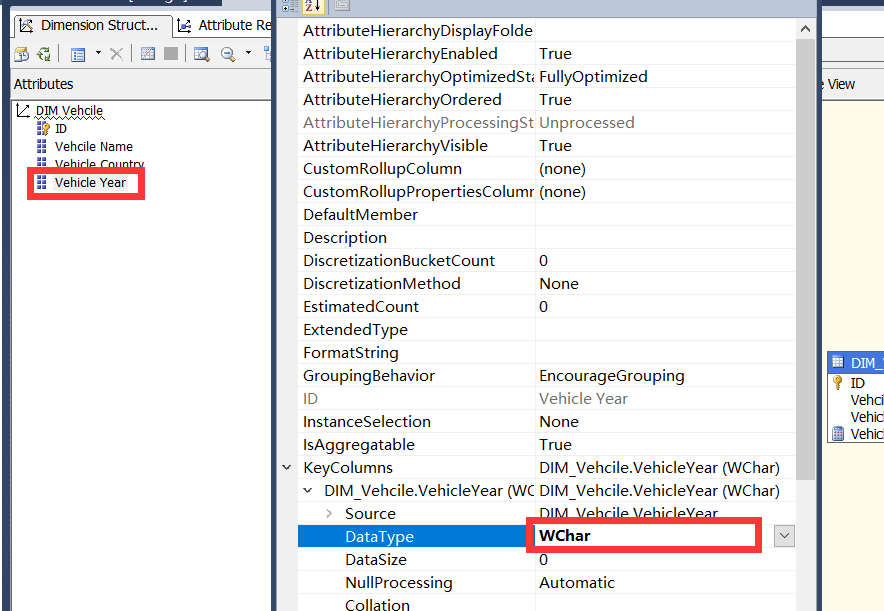Image resolution: width=884 pixels, height=611 pixels.
Task: Click the calculator icon column in DIM_ table
Action: coord(838,433)
